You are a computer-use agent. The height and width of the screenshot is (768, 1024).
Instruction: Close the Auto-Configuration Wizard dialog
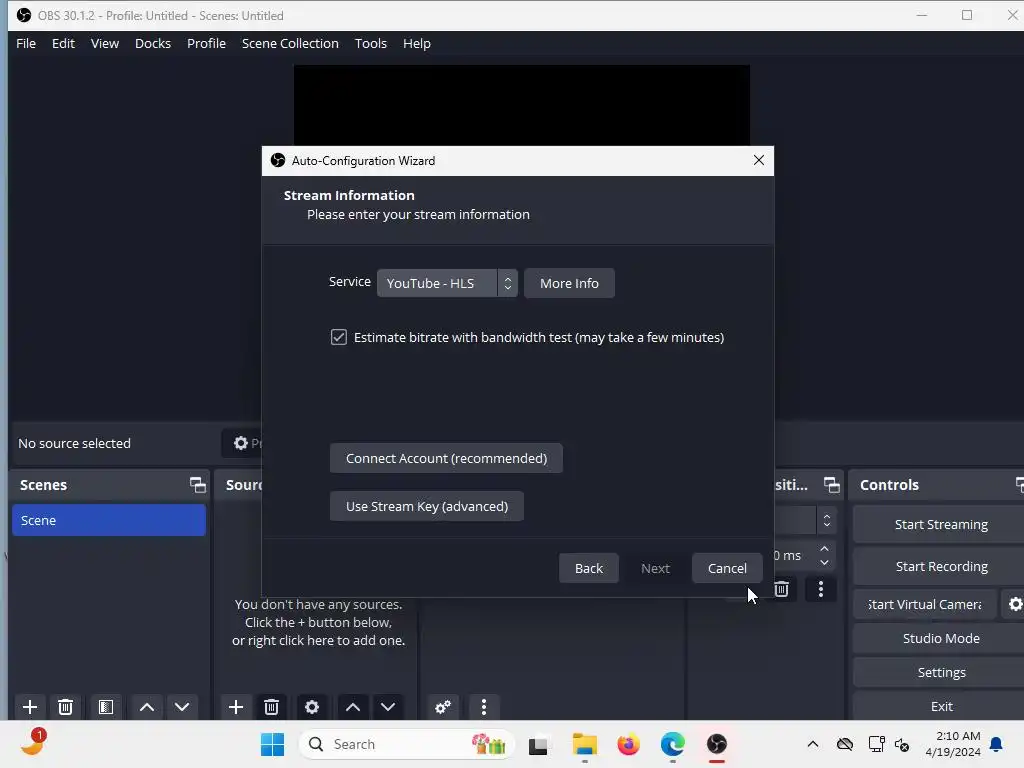pyautogui.click(x=758, y=161)
